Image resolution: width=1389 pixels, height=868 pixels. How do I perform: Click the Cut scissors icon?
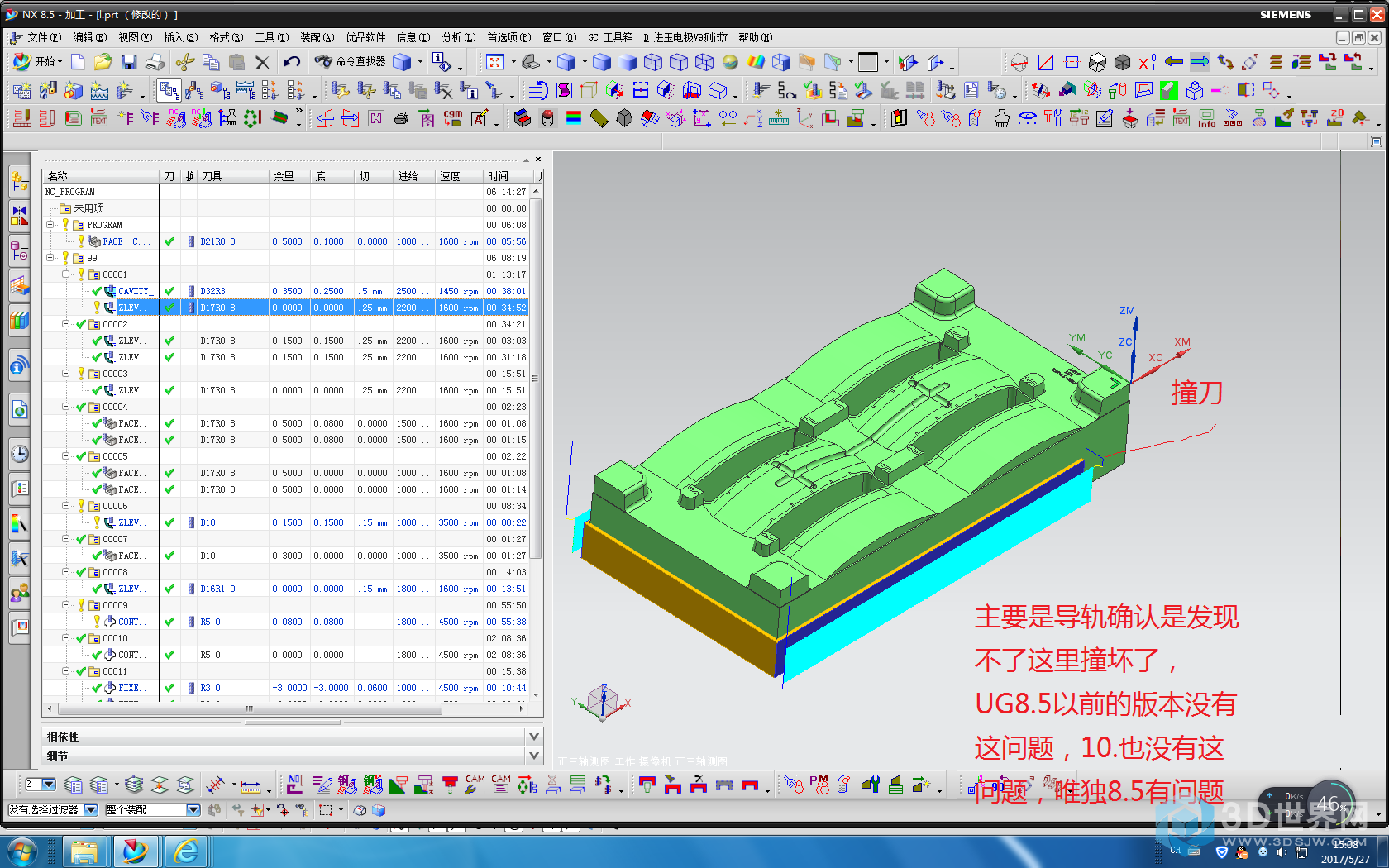click(x=185, y=62)
